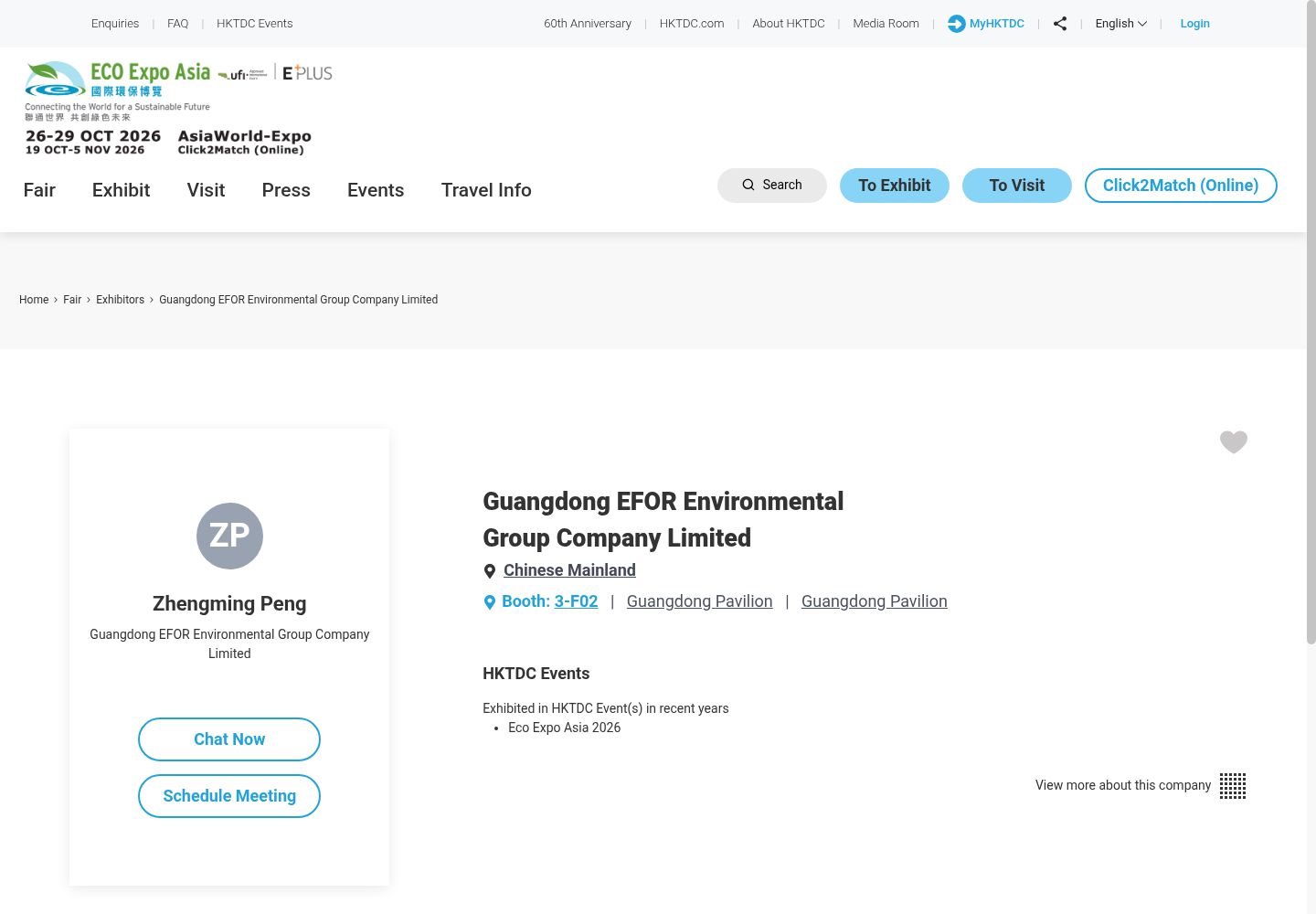
Task: Click the UFI approved event logo
Action: (x=243, y=74)
